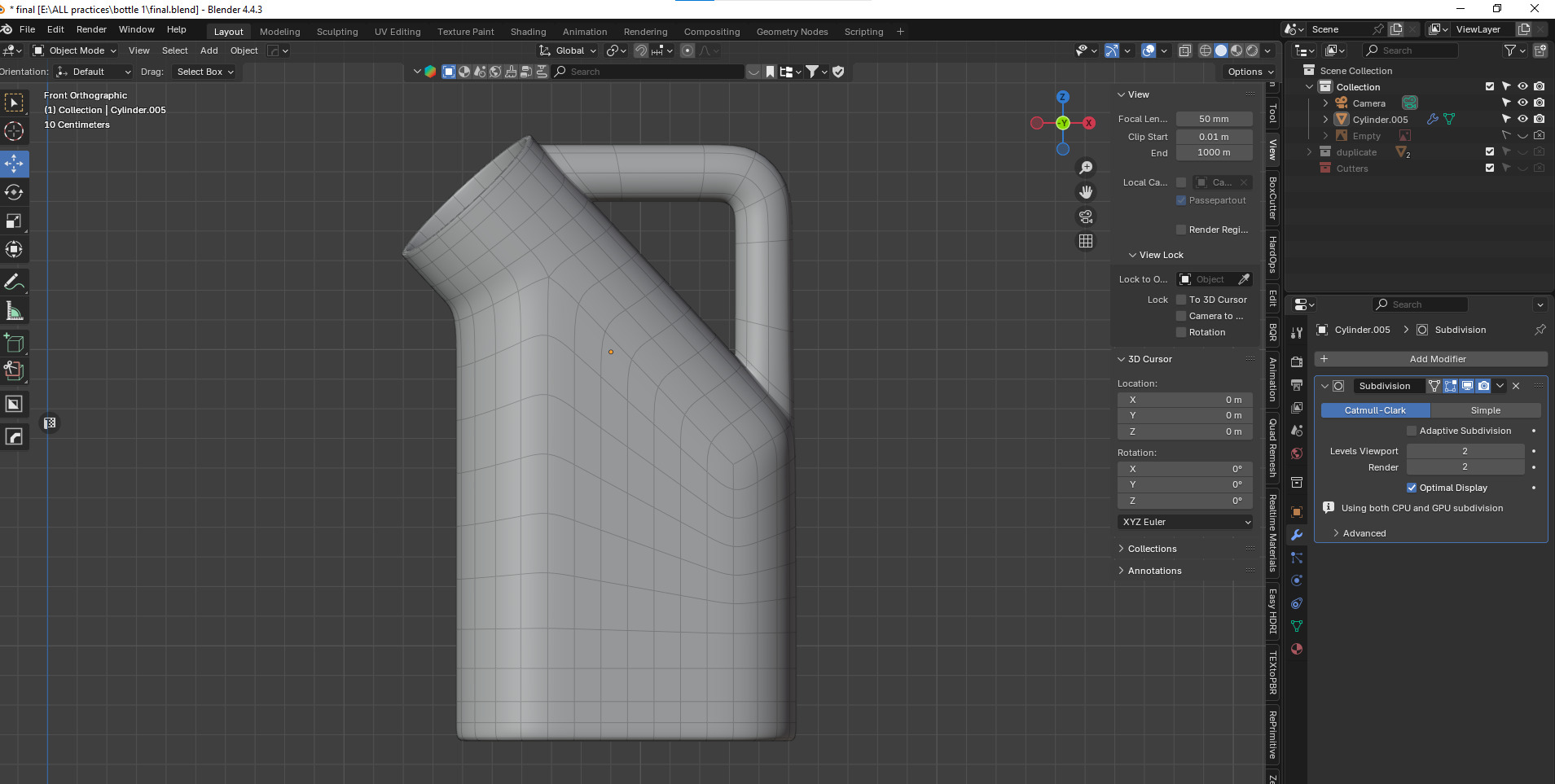This screenshot has width=1555, height=784.
Task: Toggle visibility eye for Cylinder.005
Action: tap(1522, 119)
